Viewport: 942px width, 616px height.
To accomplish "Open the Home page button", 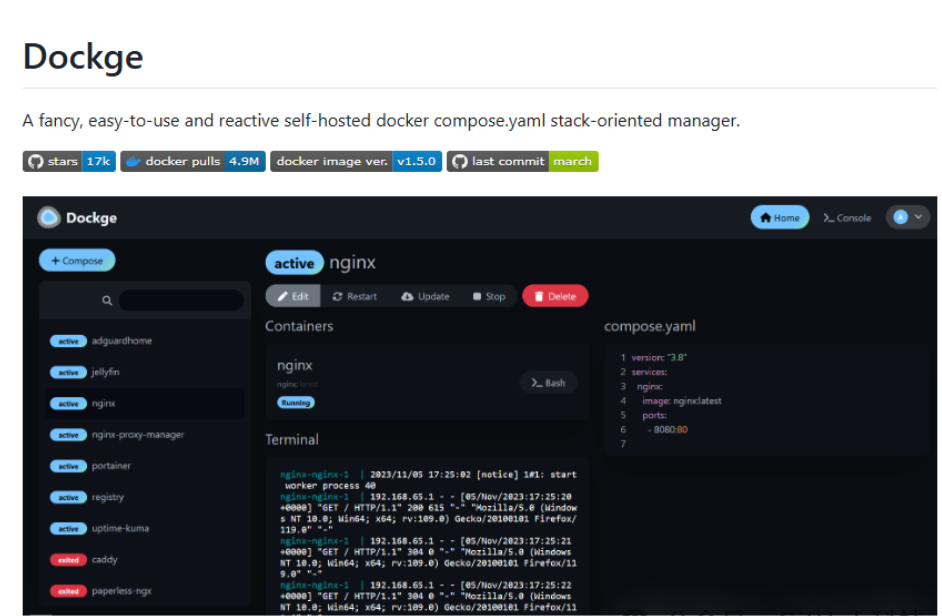I will click(780, 218).
